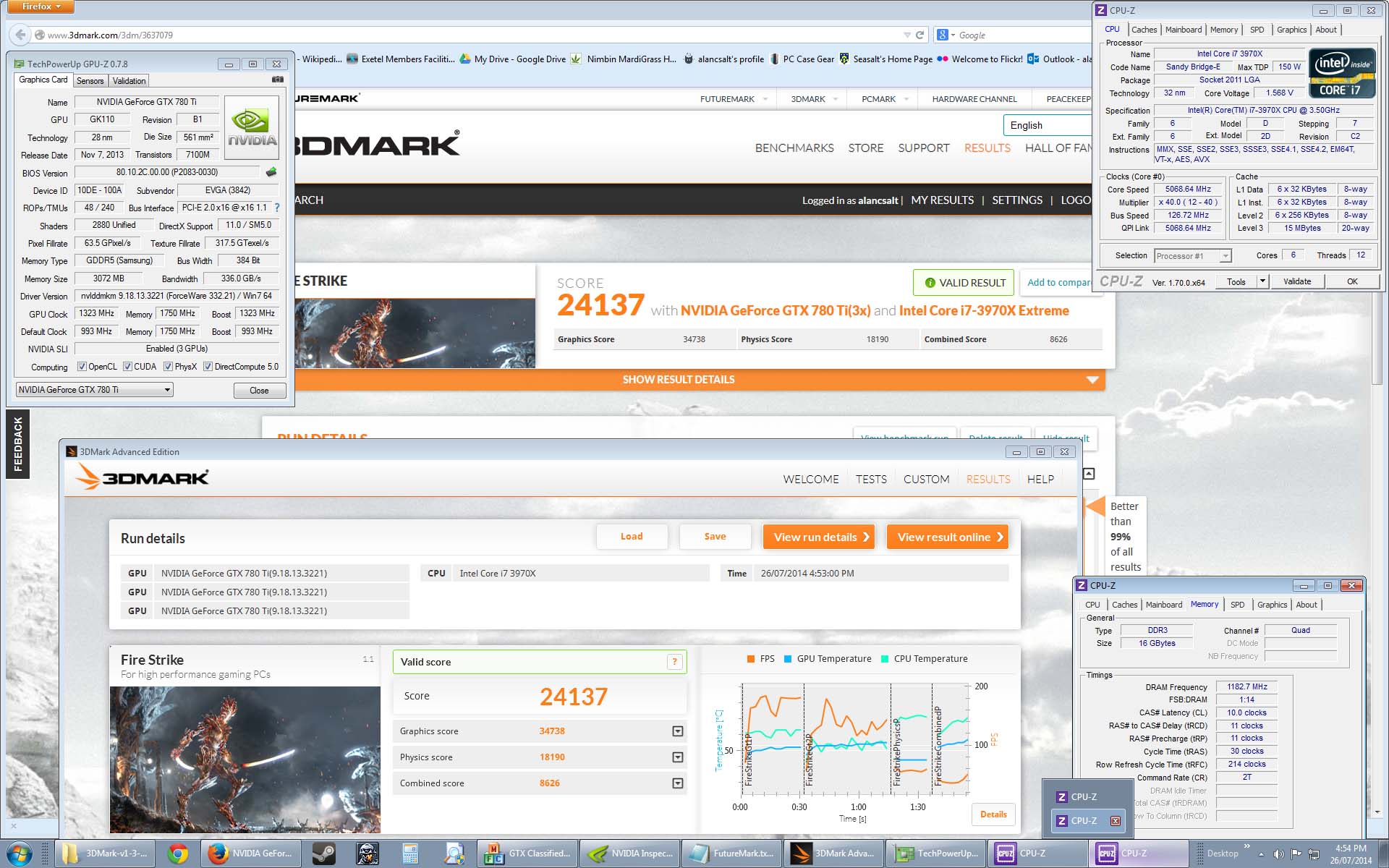Click the NVIDIA logo in GPU-Z
The width and height of the screenshot is (1389, 868).
pyautogui.click(x=252, y=128)
